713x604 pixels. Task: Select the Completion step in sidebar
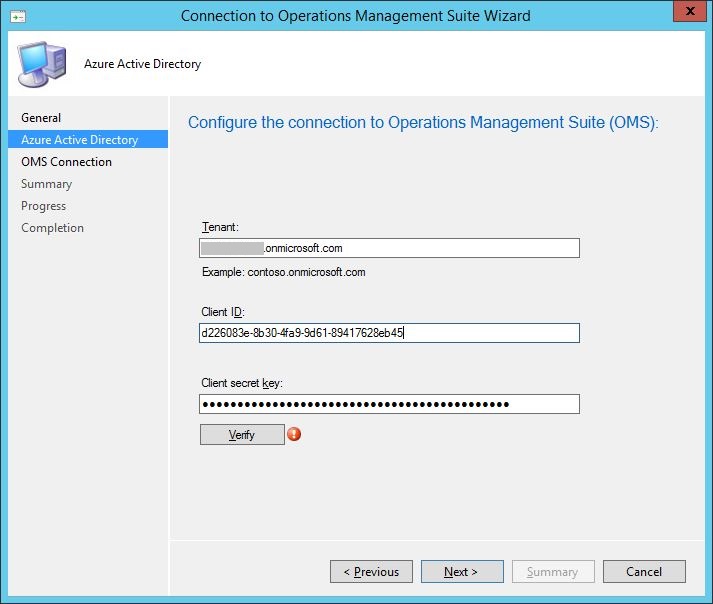tap(52, 228)
